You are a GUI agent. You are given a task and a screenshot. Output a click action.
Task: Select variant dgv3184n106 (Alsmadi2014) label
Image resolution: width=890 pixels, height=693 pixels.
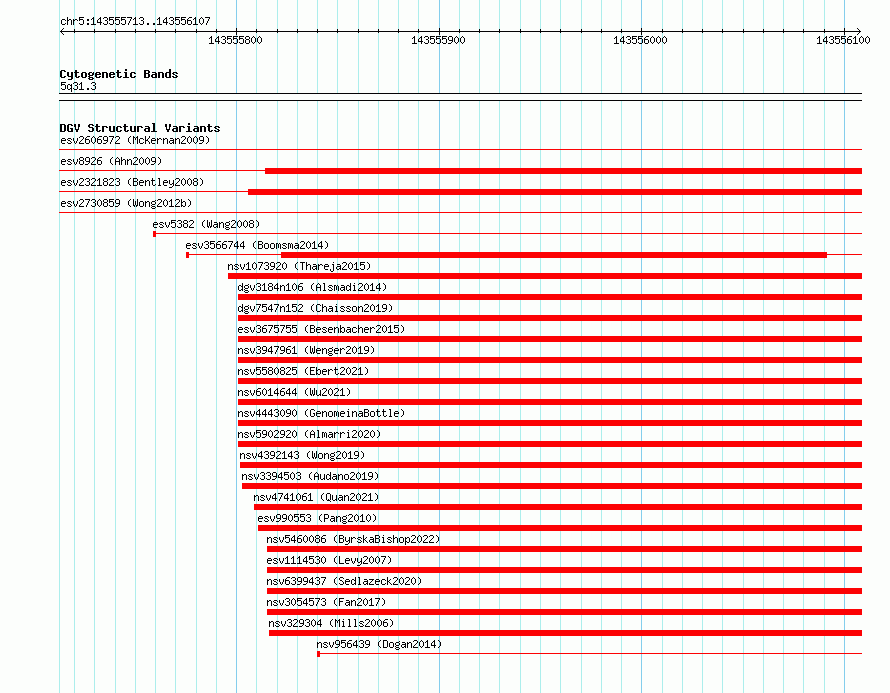tap(312, 287)
